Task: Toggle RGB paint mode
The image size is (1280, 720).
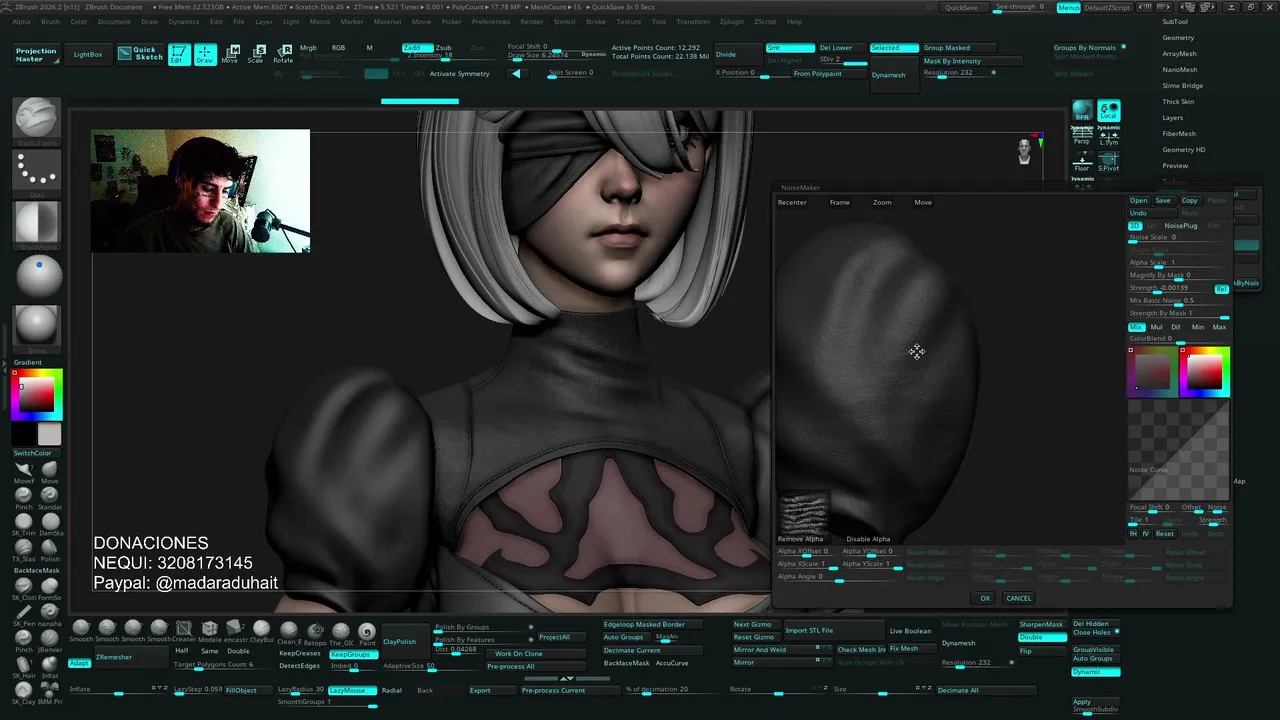Action: coord(338,47)
